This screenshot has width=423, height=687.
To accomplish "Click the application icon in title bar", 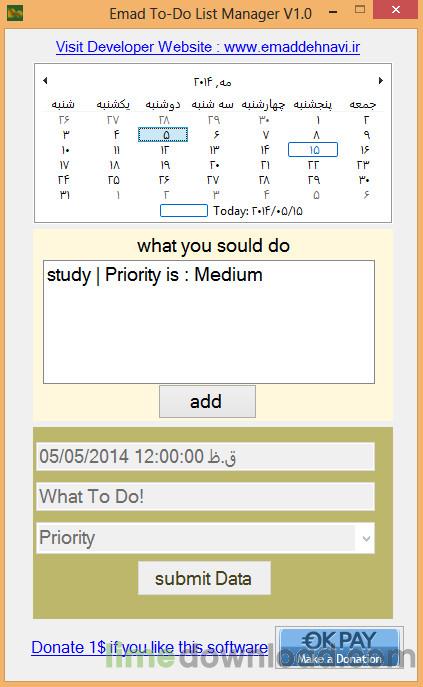I will pyautogui.click(x=15, y=14).
